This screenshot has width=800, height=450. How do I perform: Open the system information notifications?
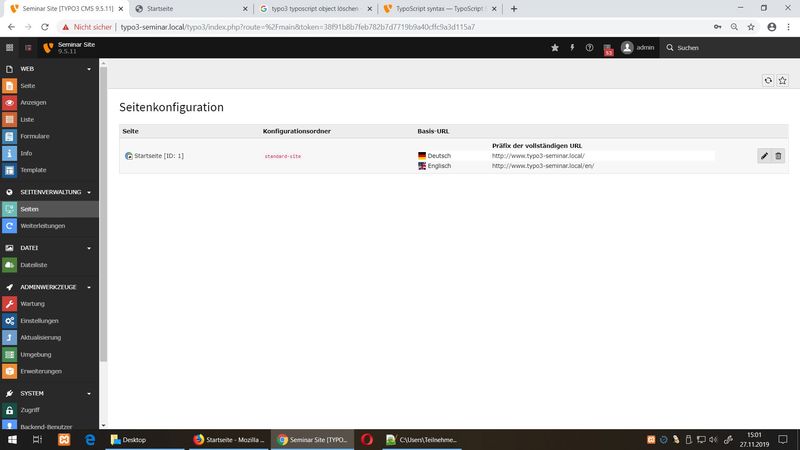pos(608,48)
